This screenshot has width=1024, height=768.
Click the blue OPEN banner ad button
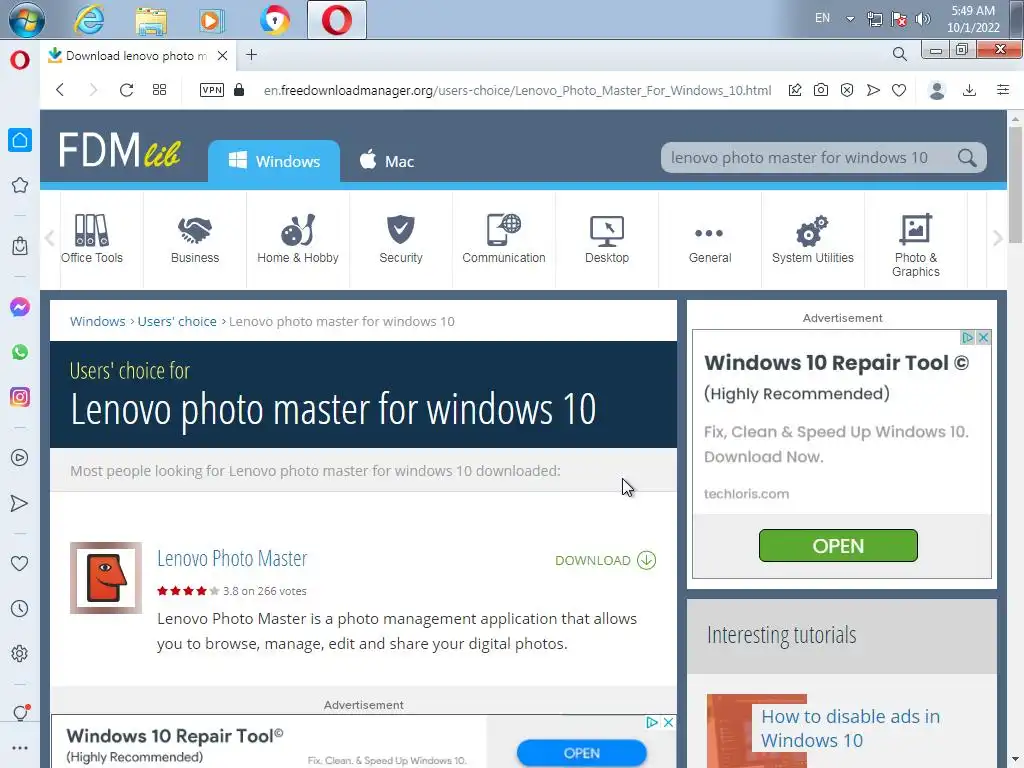coord(581,753)
